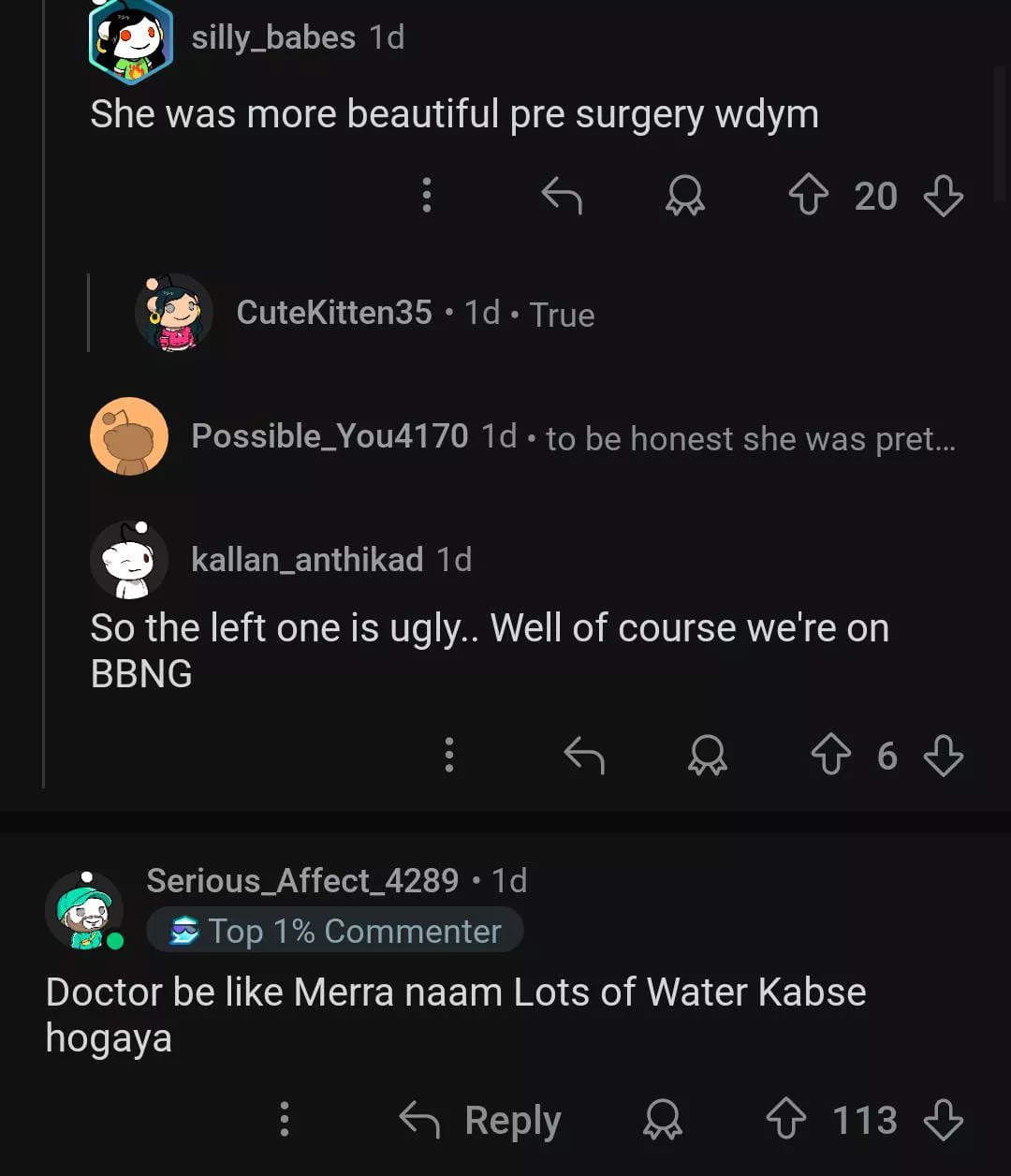Award kallan_anthikad's comment
The width and height of the screenshot is (1011, 1176).
tap(708, 756)
